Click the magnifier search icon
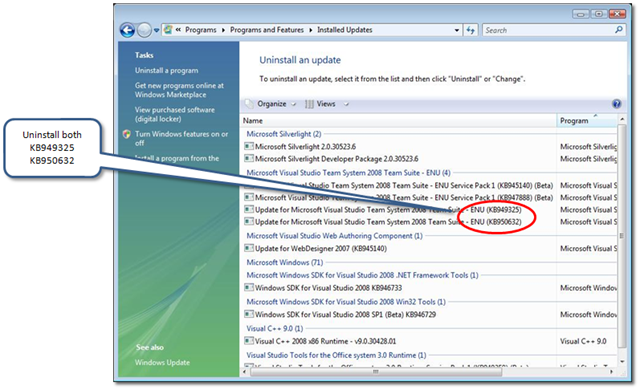The image size is (640, 390). [x=619, y=30]
